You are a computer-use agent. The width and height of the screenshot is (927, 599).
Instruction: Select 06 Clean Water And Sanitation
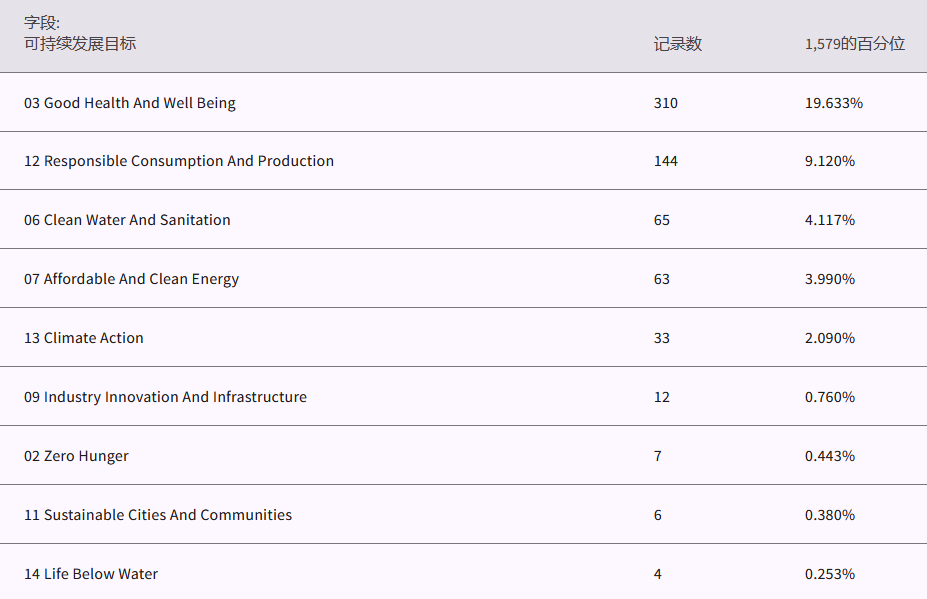click(x=127, y=220)
